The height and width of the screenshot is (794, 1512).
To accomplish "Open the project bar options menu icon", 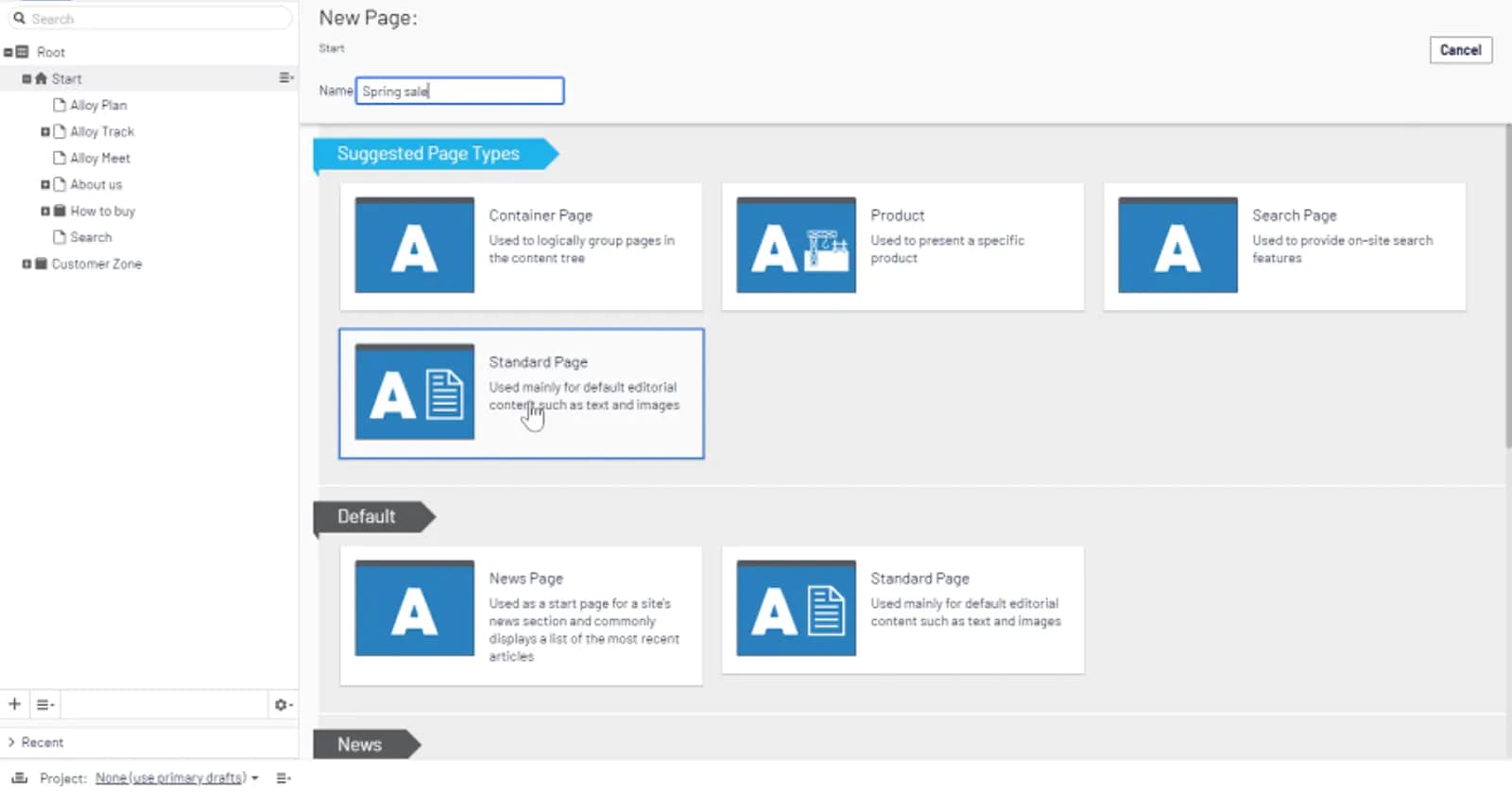I will [x=283, y=777].
